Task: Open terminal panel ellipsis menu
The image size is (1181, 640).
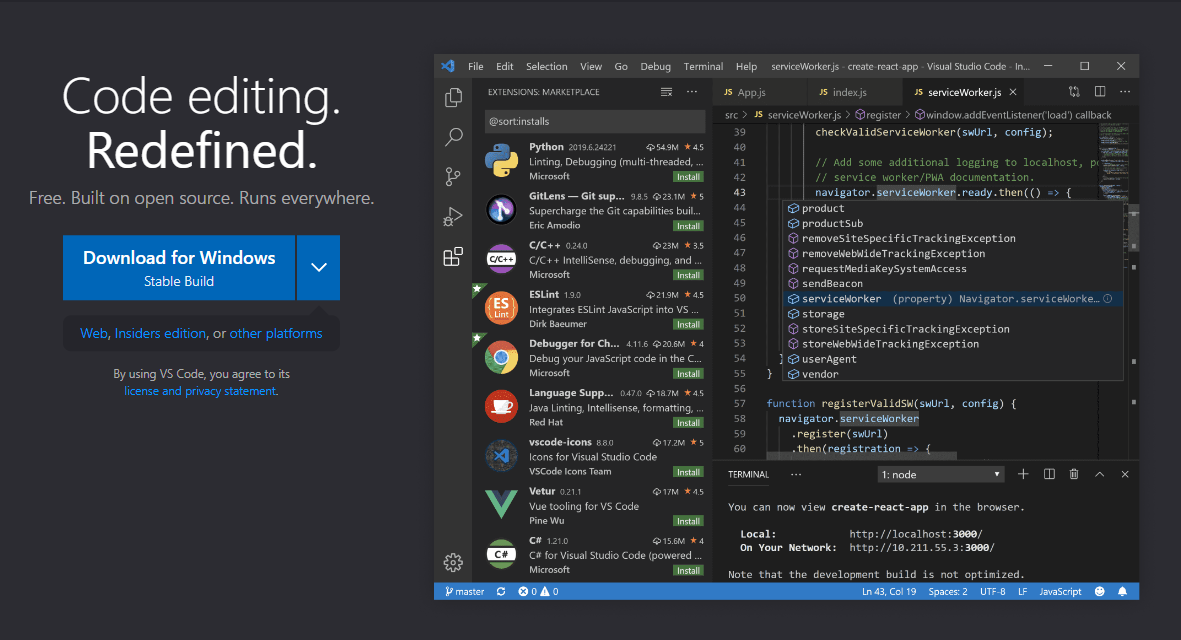Action: coord(796,474)
